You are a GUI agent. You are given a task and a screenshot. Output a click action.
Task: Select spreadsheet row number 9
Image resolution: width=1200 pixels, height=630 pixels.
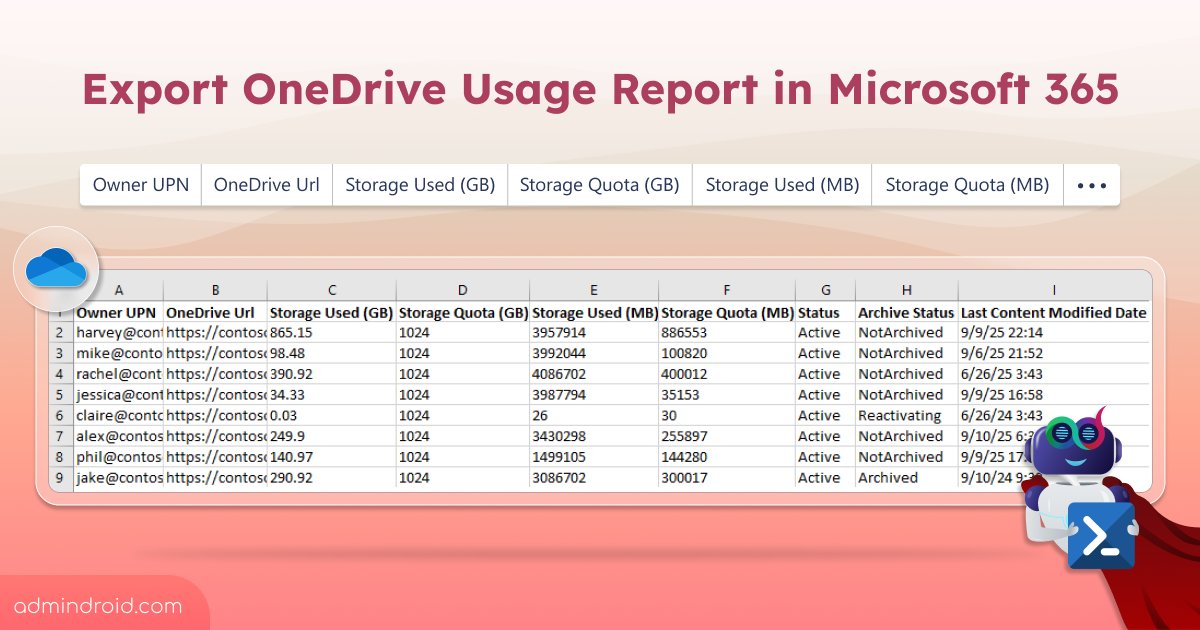point(60,478)
